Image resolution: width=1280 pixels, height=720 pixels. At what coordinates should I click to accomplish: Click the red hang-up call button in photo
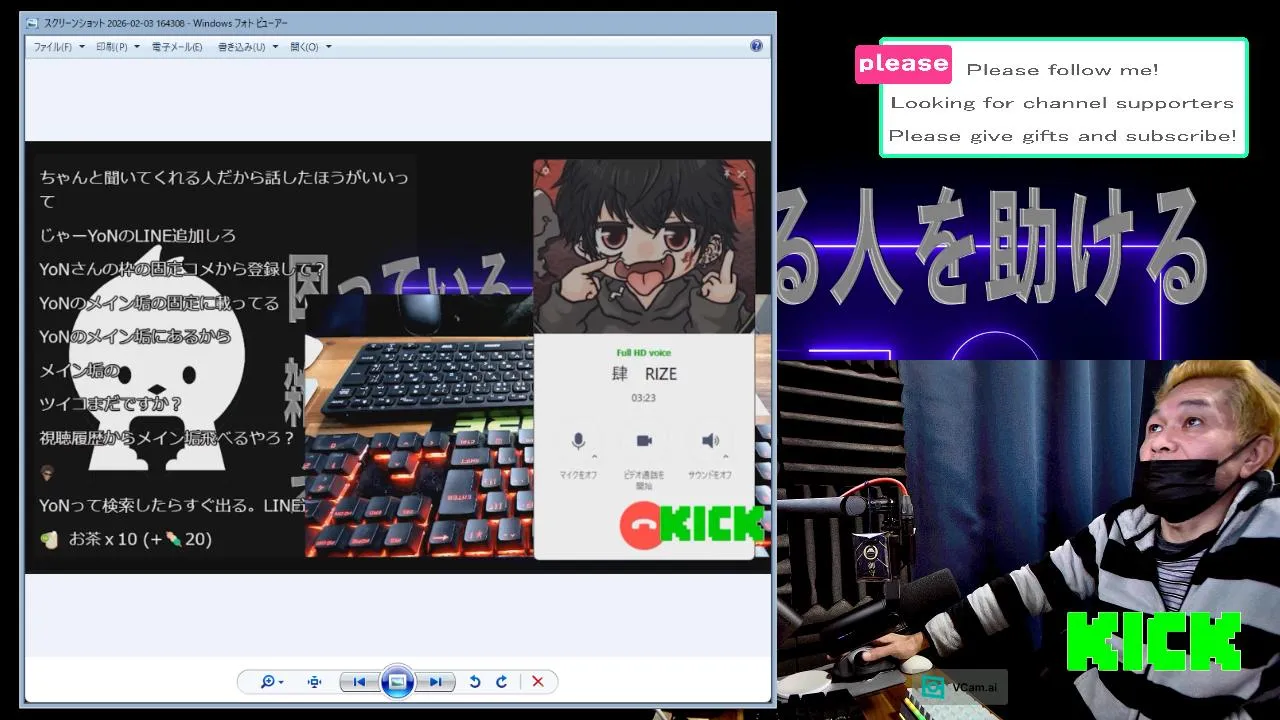coord(641,526)
